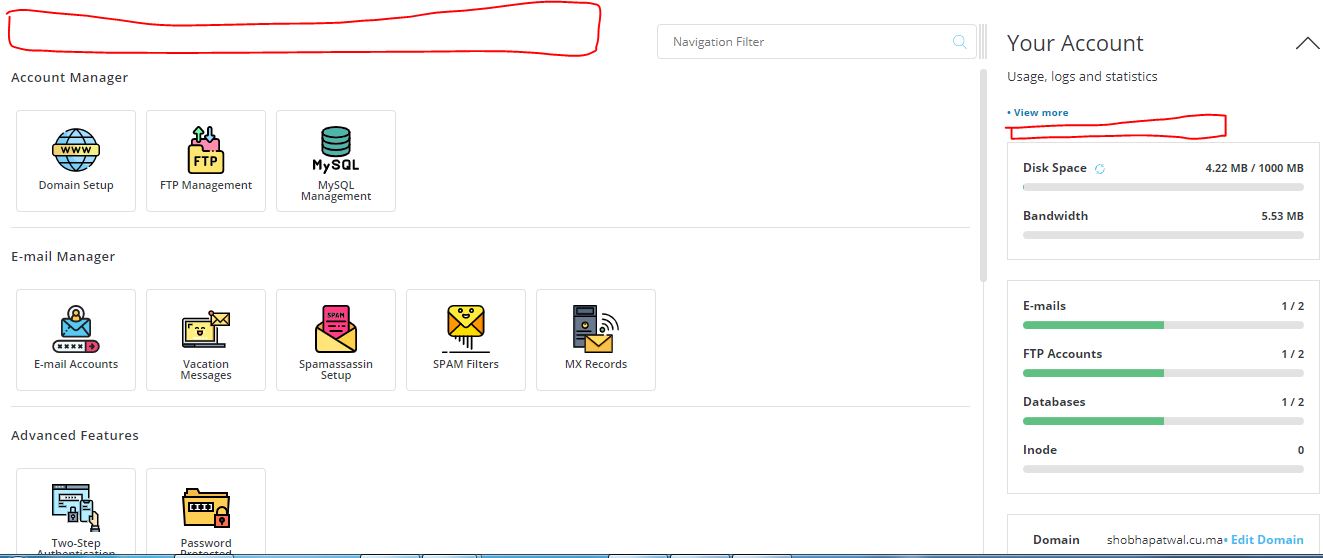Click the E-mails usage bar

1163,325
